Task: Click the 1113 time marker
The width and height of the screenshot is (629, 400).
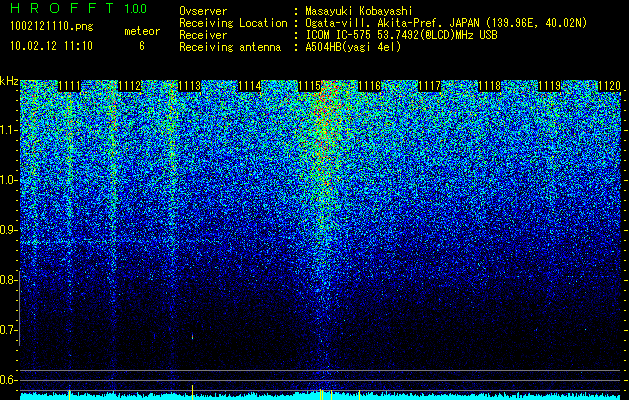Action: [189, 86]
